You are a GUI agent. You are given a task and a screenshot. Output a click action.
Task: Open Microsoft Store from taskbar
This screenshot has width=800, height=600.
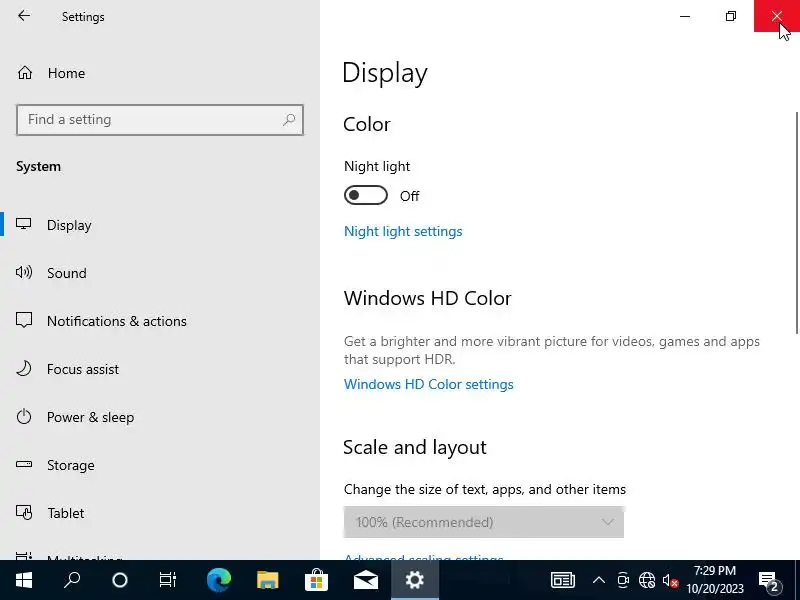(316, 580)
